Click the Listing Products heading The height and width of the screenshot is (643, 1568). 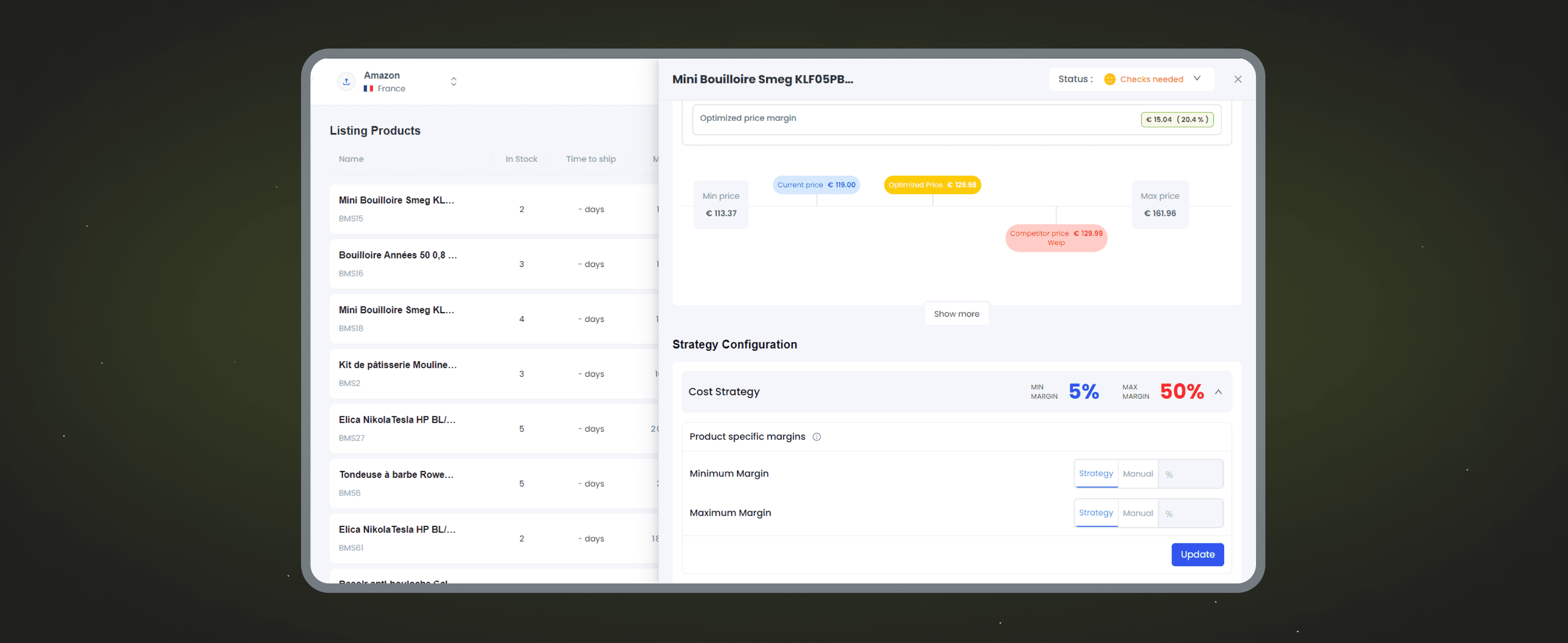coord(375,130)
